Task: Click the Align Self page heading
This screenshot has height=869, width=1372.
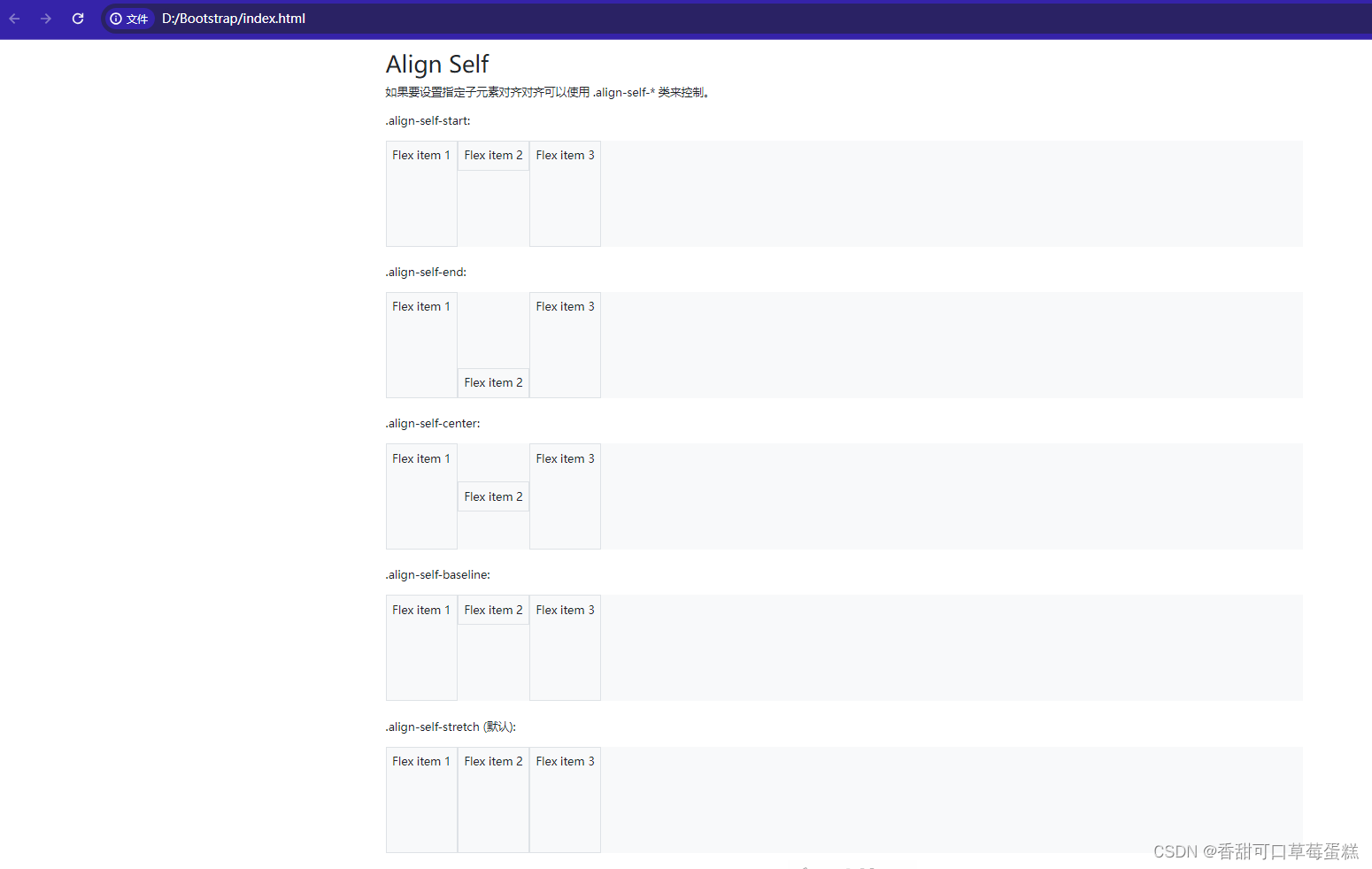Action: point(437,63)
